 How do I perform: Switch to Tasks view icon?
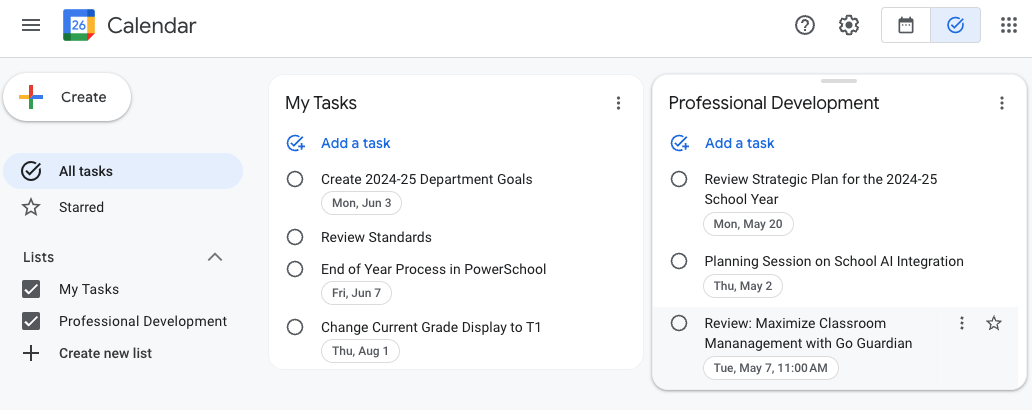(955, 26)
